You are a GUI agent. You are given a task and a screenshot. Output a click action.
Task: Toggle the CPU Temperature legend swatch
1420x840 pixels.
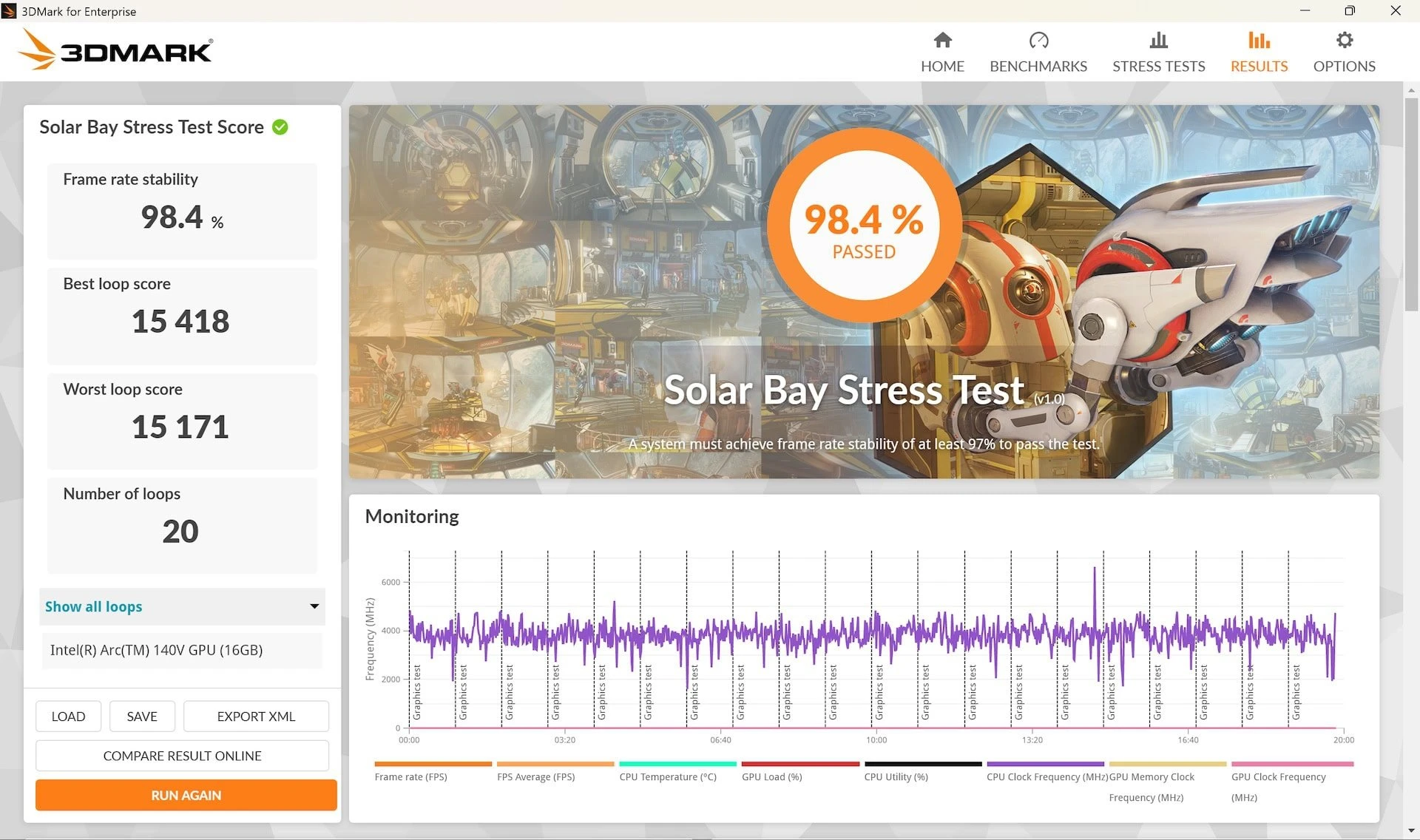pyautogui.click(x=677, y=764)
